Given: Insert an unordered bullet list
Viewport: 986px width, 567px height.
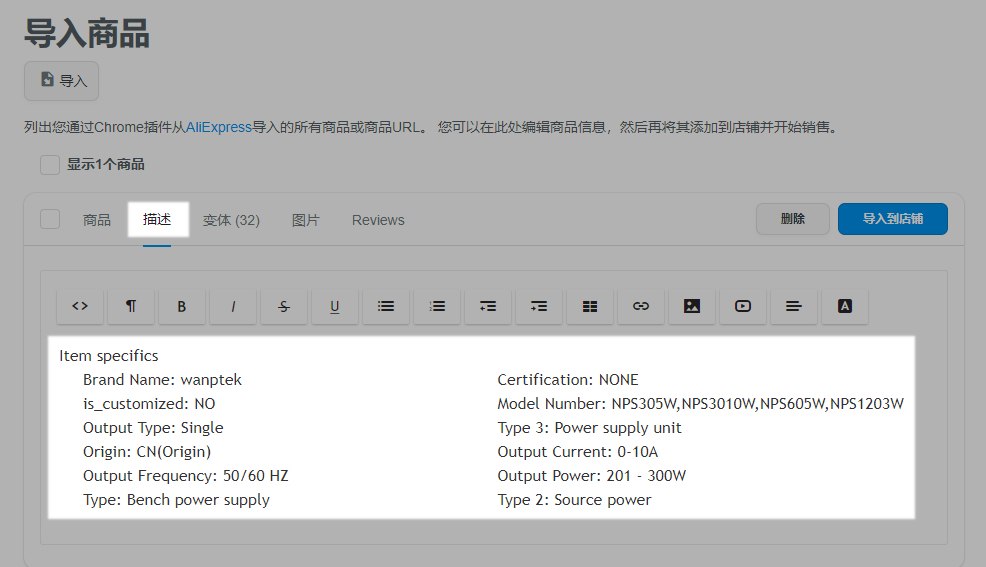Looking at the screenshot, I should (x=386, y=307).
